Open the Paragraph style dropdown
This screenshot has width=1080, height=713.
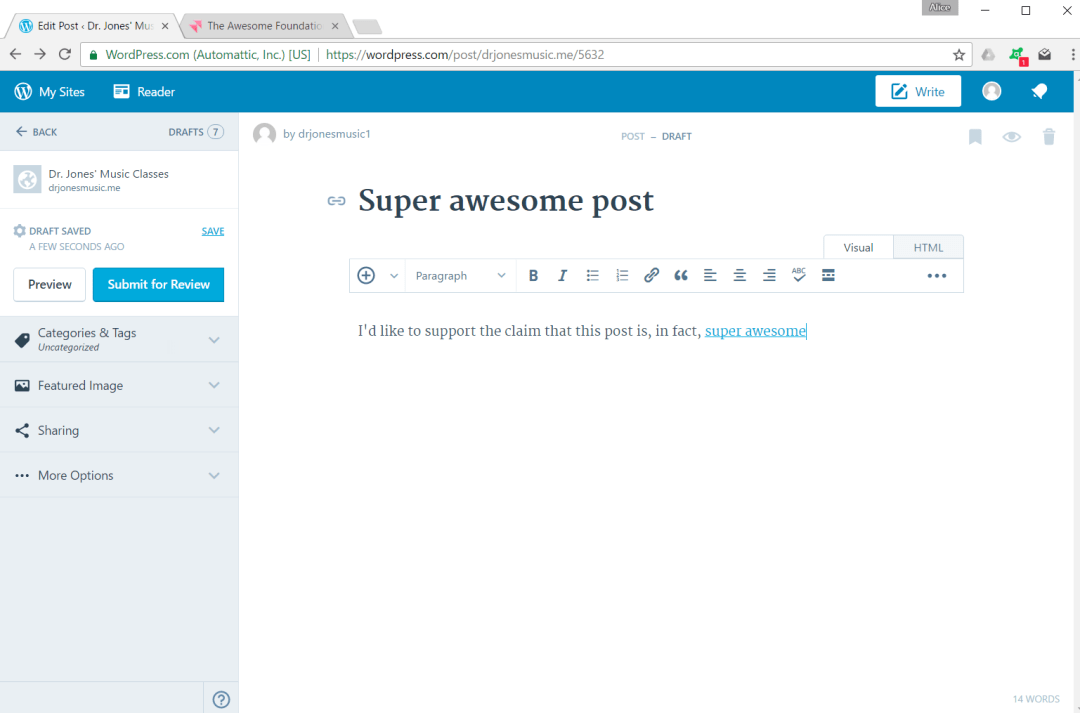[459, 275]
